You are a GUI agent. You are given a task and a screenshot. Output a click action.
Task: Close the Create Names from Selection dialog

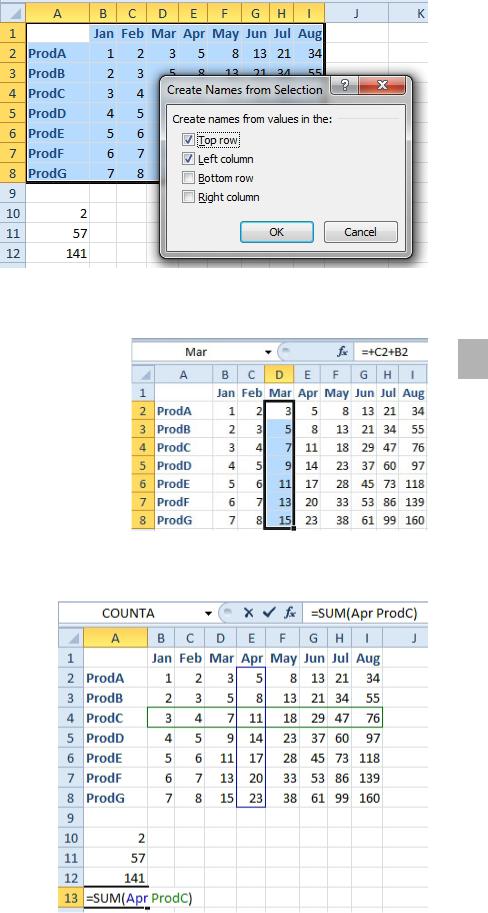pos(382,86)
